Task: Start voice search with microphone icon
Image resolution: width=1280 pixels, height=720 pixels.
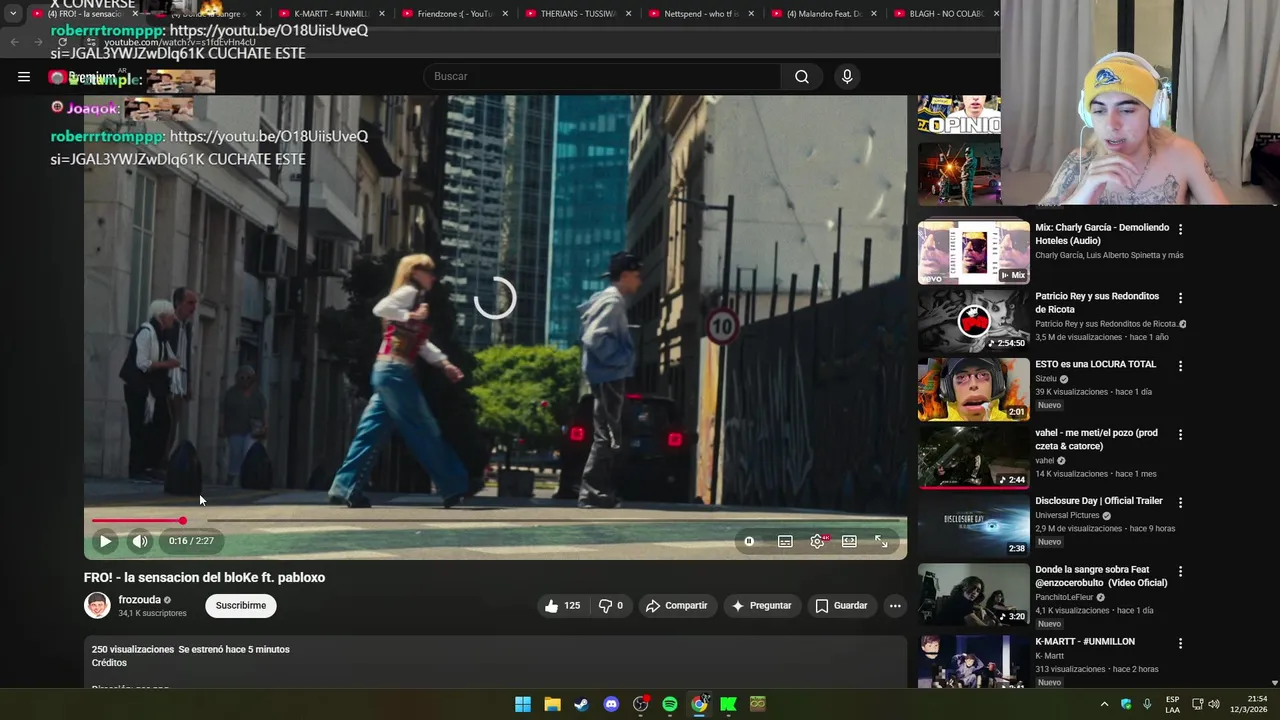Action: pos(847,76)
